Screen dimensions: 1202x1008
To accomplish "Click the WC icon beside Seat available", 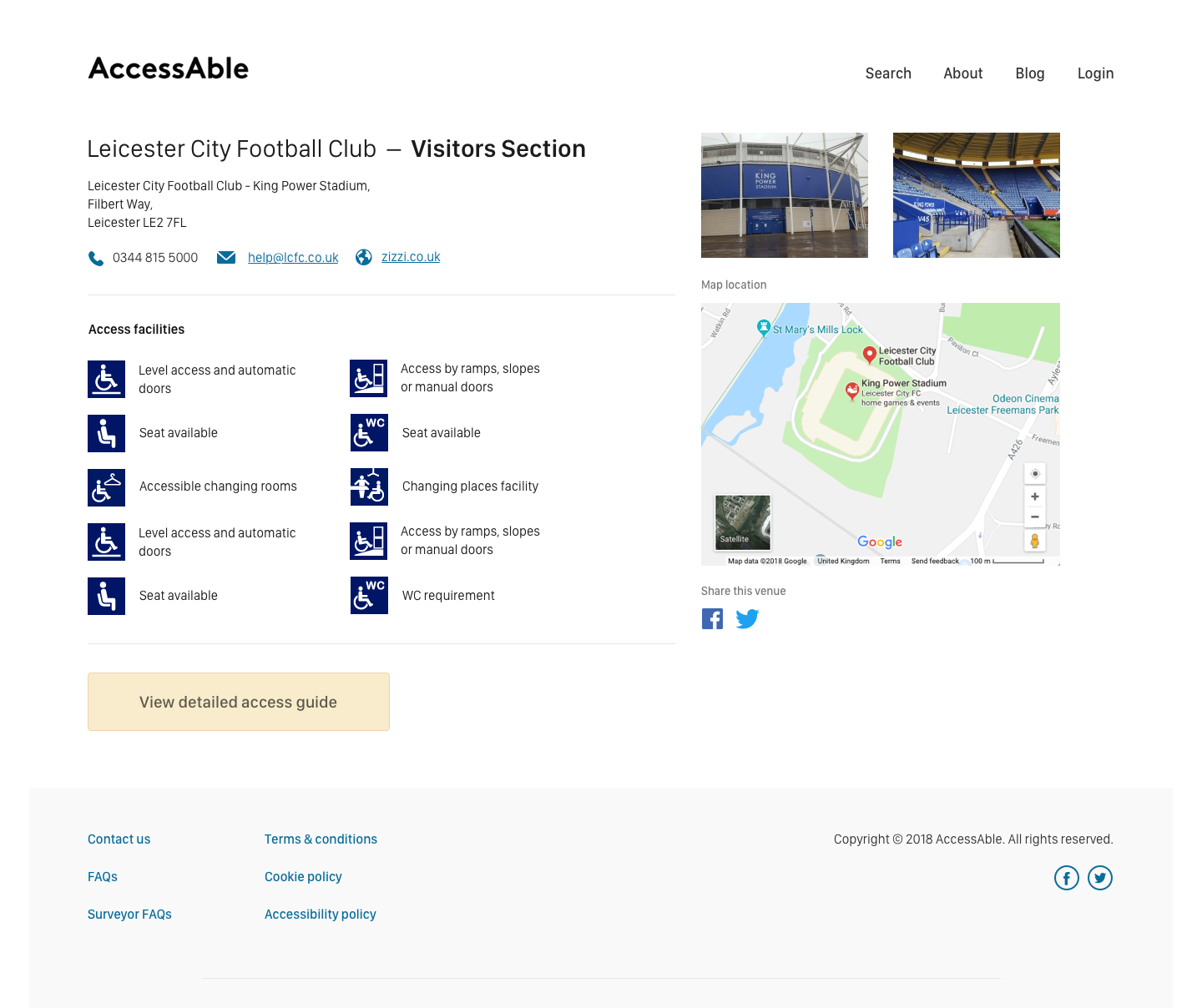I will click(369, 433).
